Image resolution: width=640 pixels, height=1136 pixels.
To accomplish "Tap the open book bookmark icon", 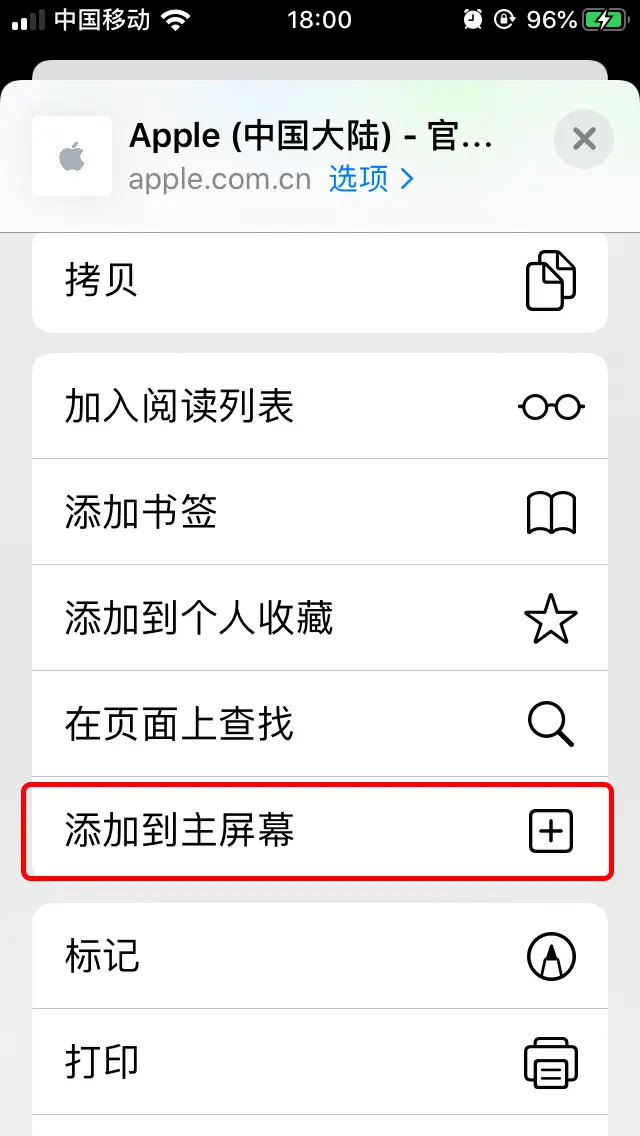I will (551, 513).
